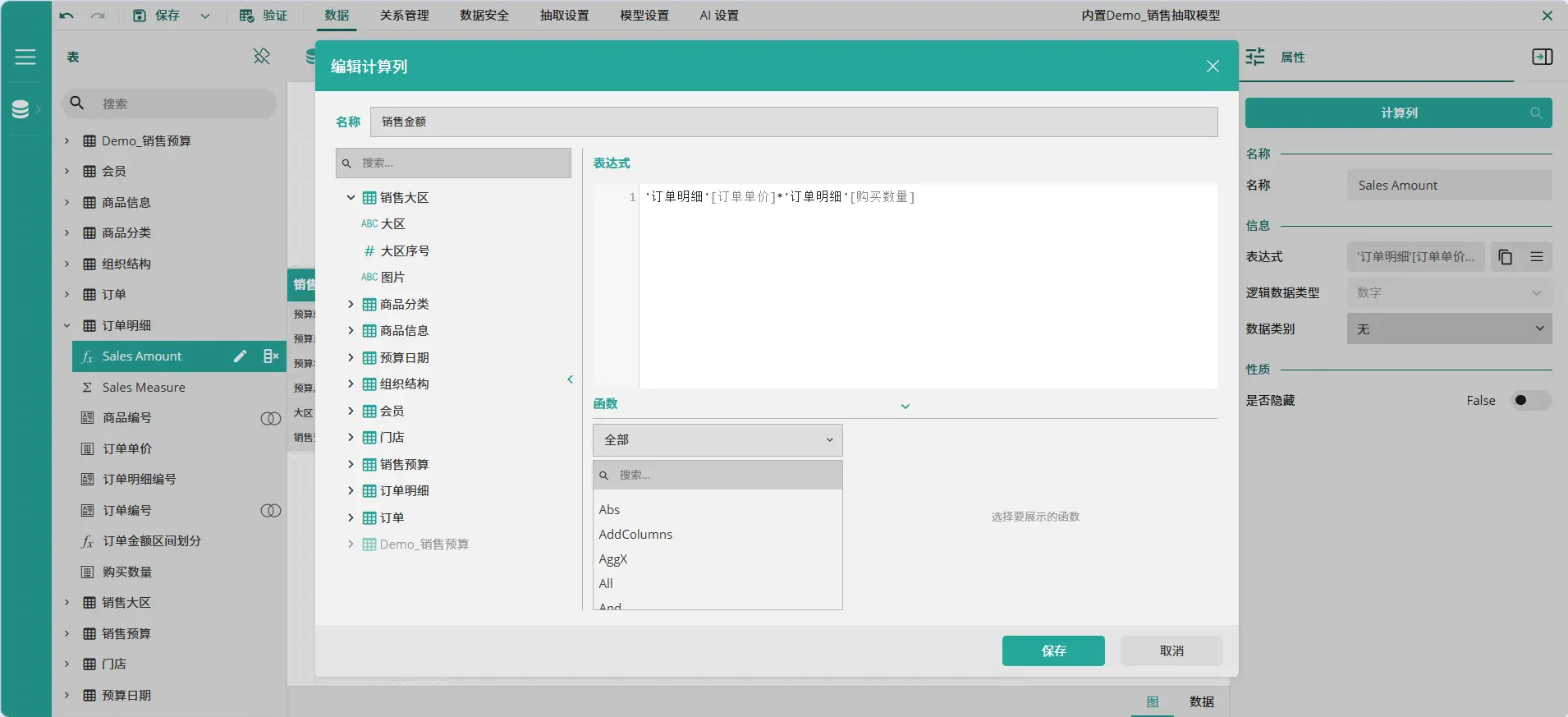Click the undo arrow icon
This screenshot has width=1568, height=717.
[66, 16]
